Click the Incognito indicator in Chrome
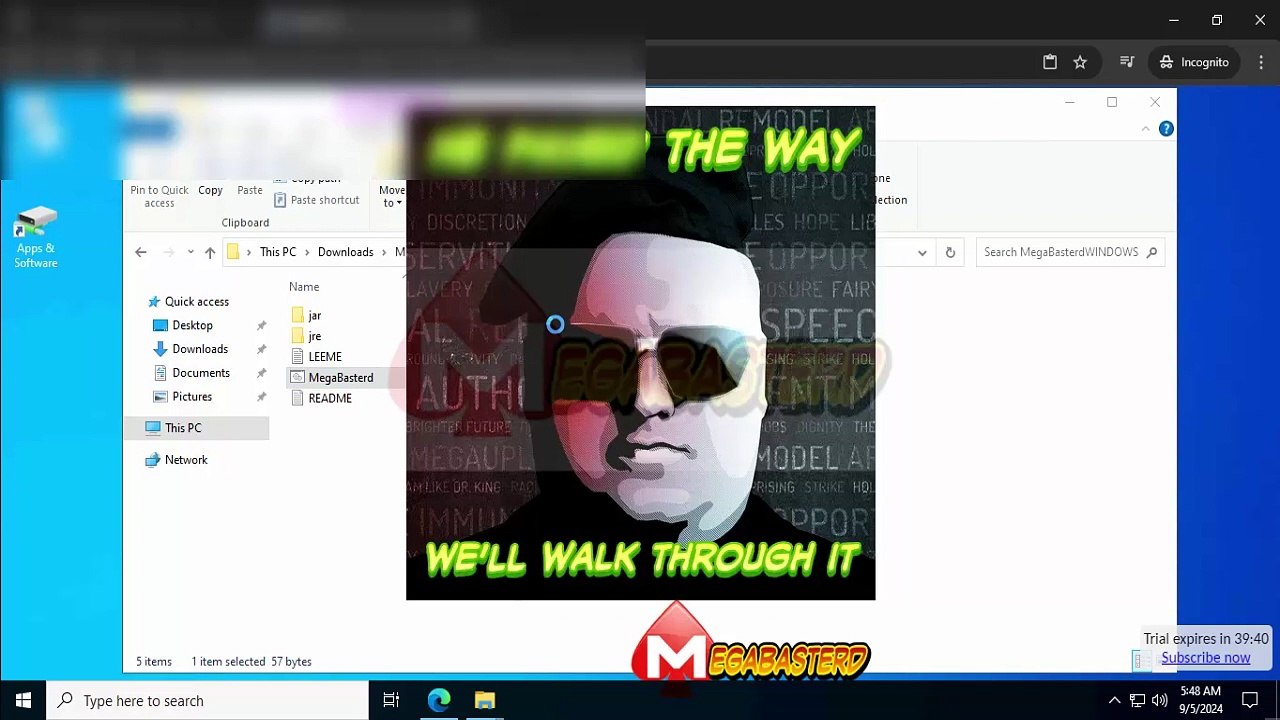Image resolution: width=1280 pixels, height=720 pixels. (x=1194, y=62)
